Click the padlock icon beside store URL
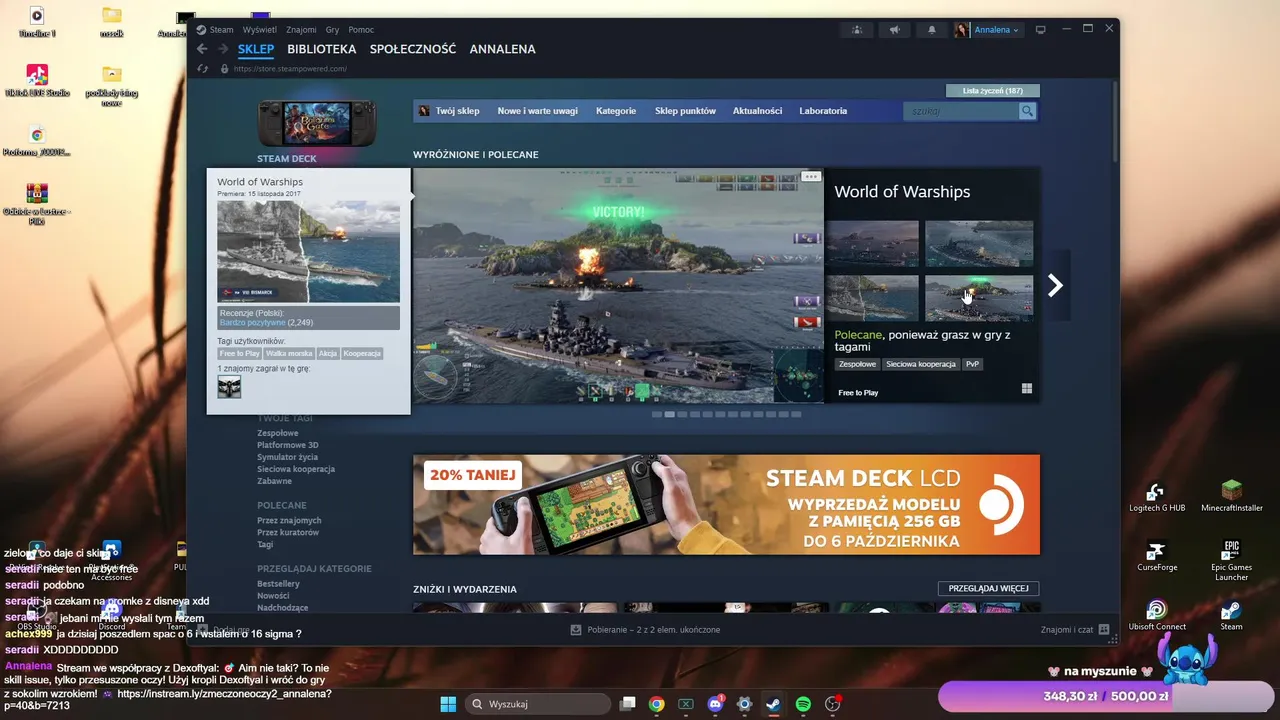Image resolution: width=1280 pixels, height=720 pixels. 227,69
